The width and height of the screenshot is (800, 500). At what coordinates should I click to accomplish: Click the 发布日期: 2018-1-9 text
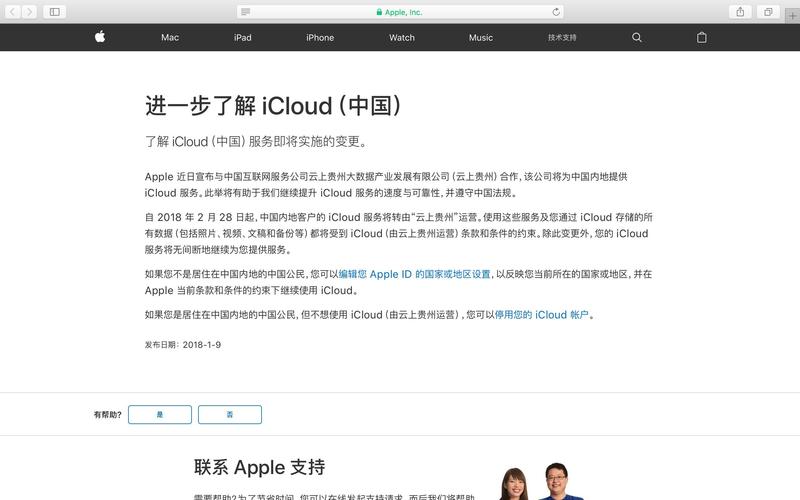click(183, 345)
